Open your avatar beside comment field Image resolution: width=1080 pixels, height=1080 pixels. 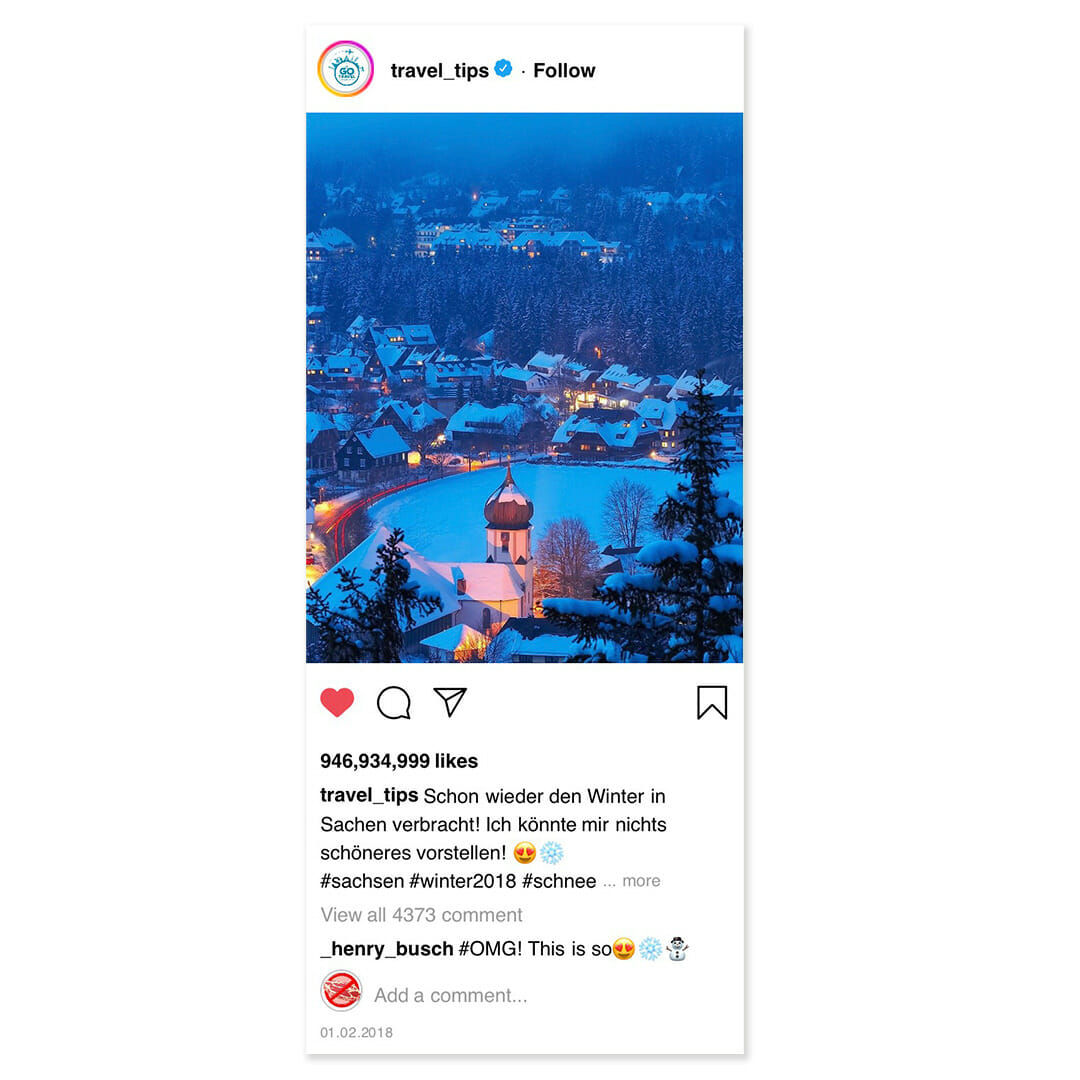click(x=341, y=991)
